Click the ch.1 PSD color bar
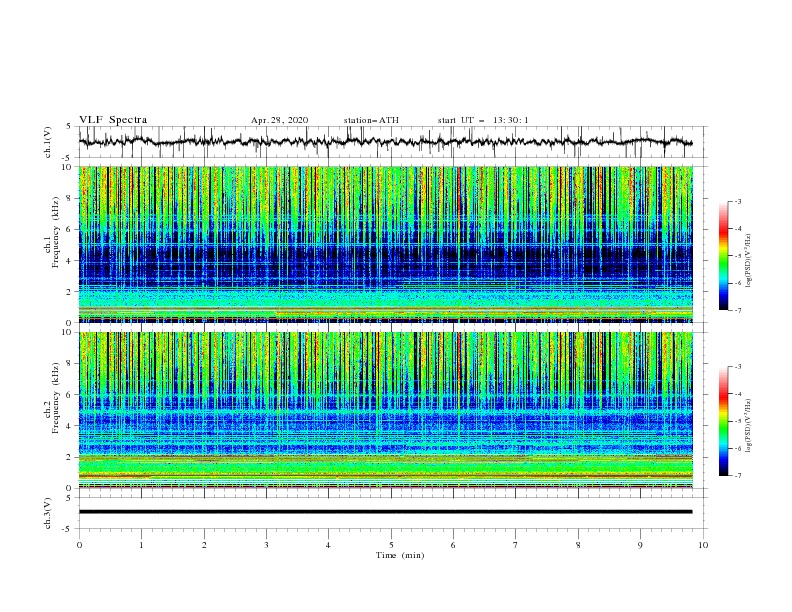This screenshot has height=612, width=792. (723, 256)
